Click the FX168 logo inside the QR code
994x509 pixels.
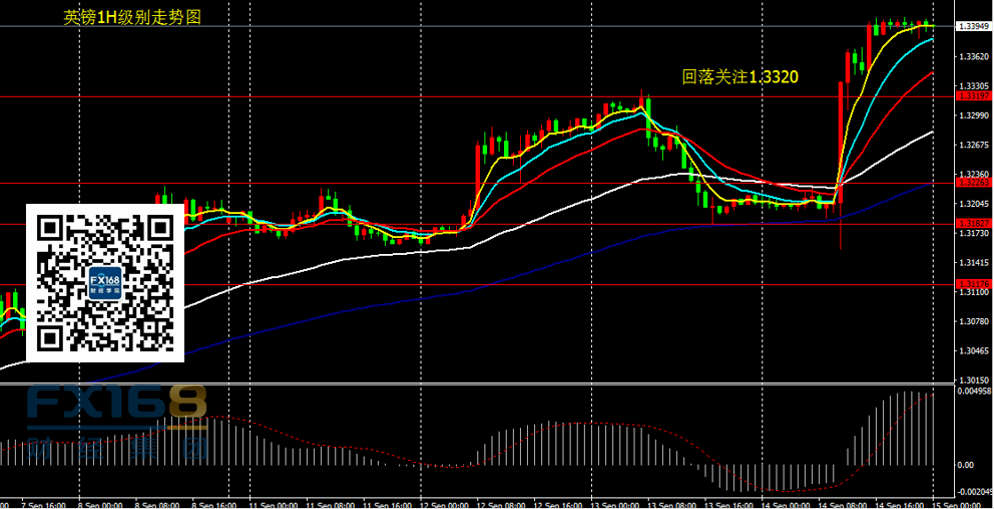click(x=105, y=283)
